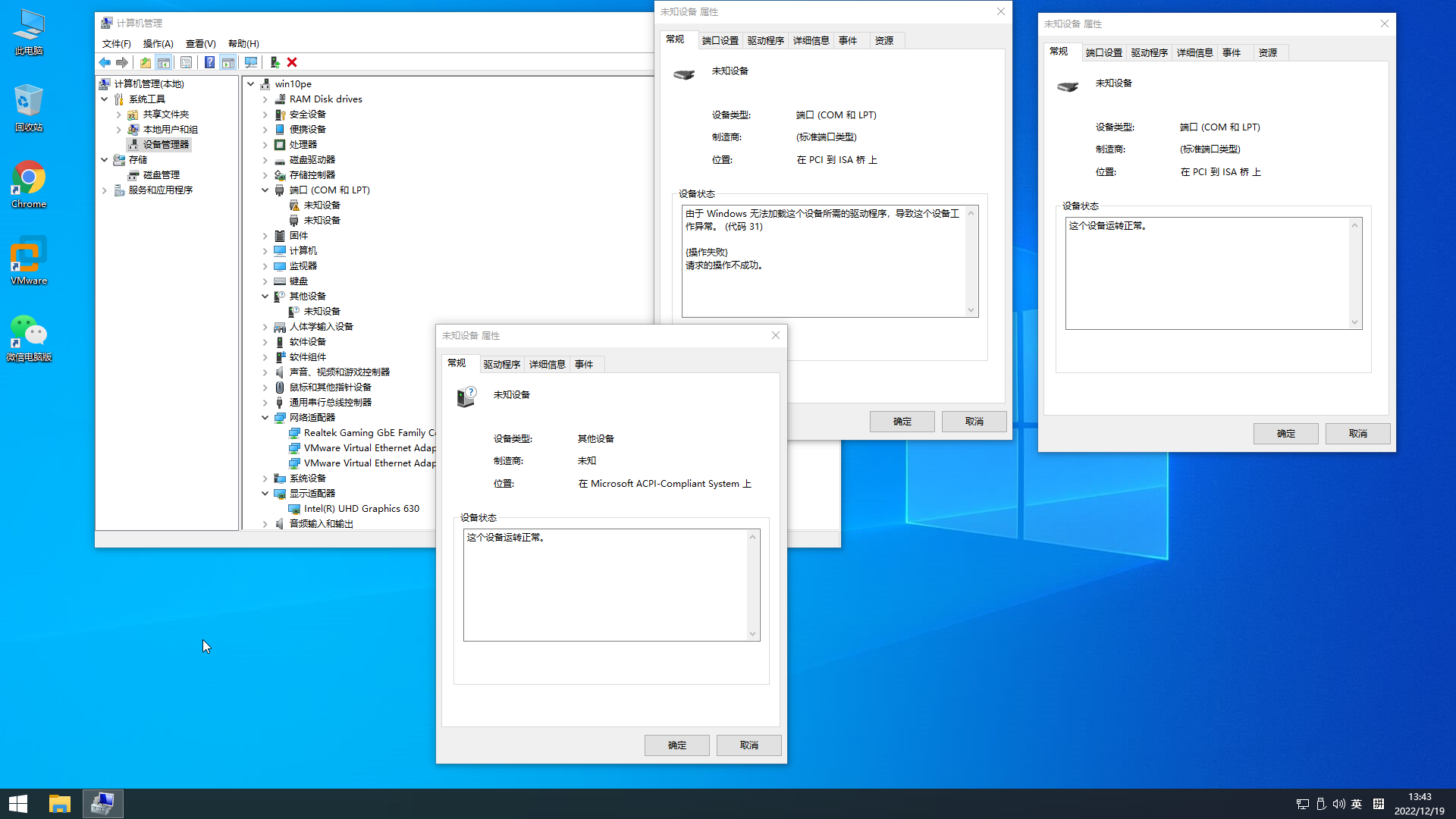Image resolution: width=1456 pixels, height=819 pixels.
Task: Switch to 驱动程序 tab in front properties dialog
Action: (502, 365)
